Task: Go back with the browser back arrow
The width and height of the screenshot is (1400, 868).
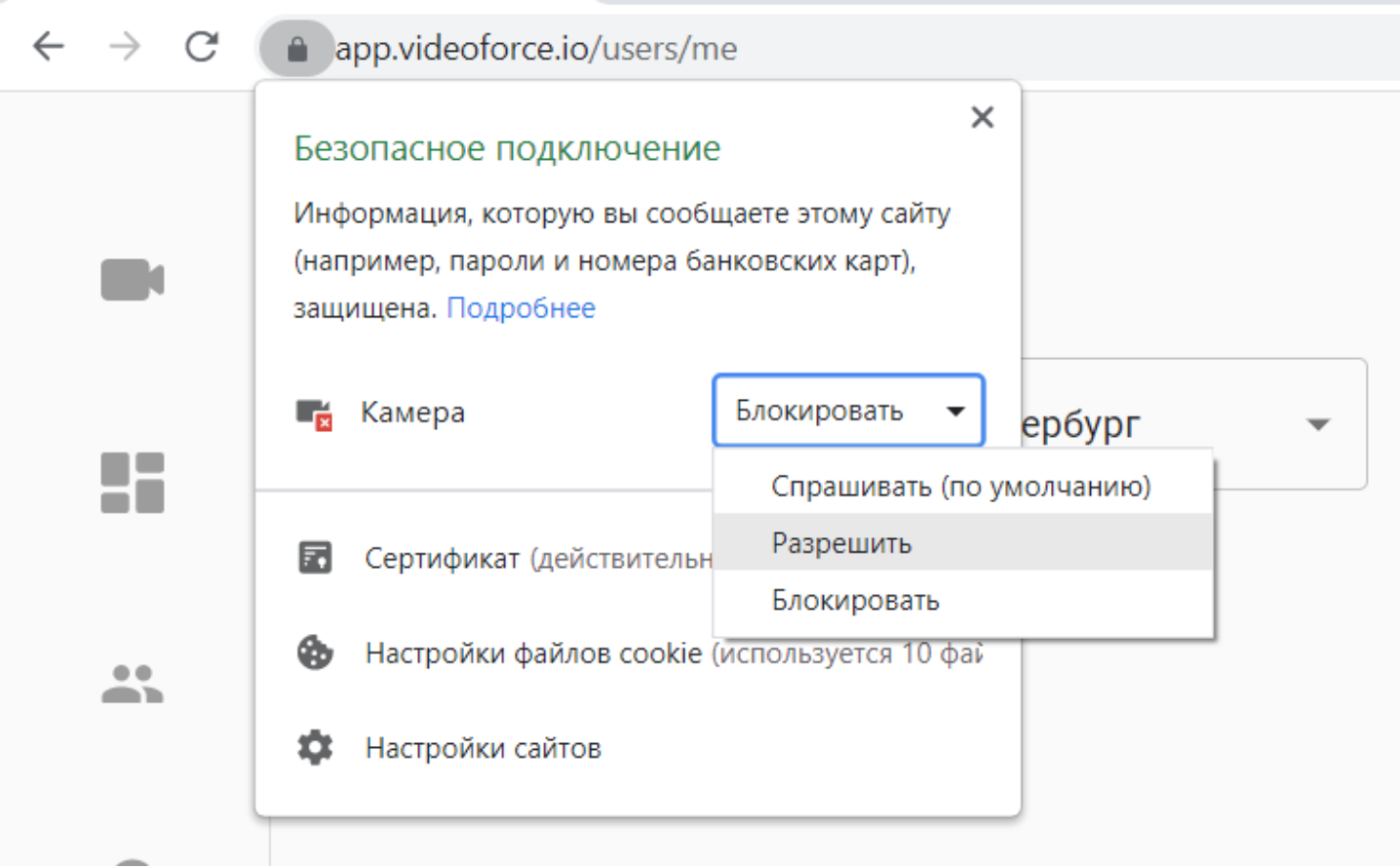Action: pos(49,46)
